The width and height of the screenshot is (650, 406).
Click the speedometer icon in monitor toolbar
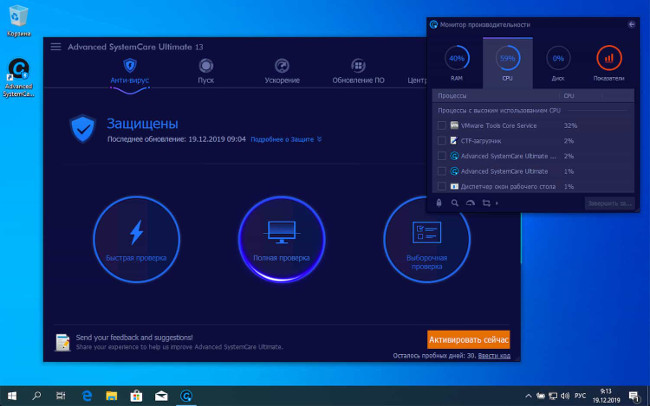click(469, 203)
